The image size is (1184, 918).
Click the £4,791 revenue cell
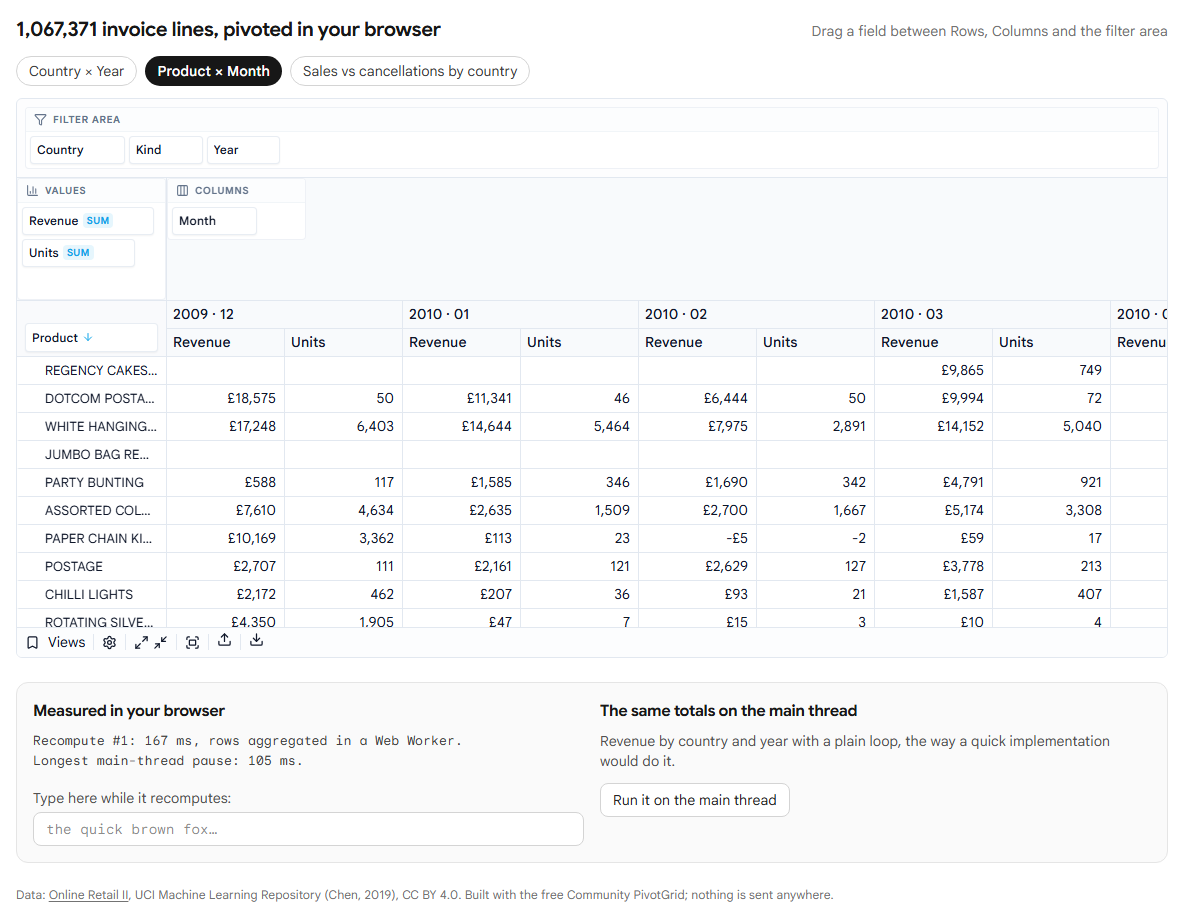pos(933,482)
